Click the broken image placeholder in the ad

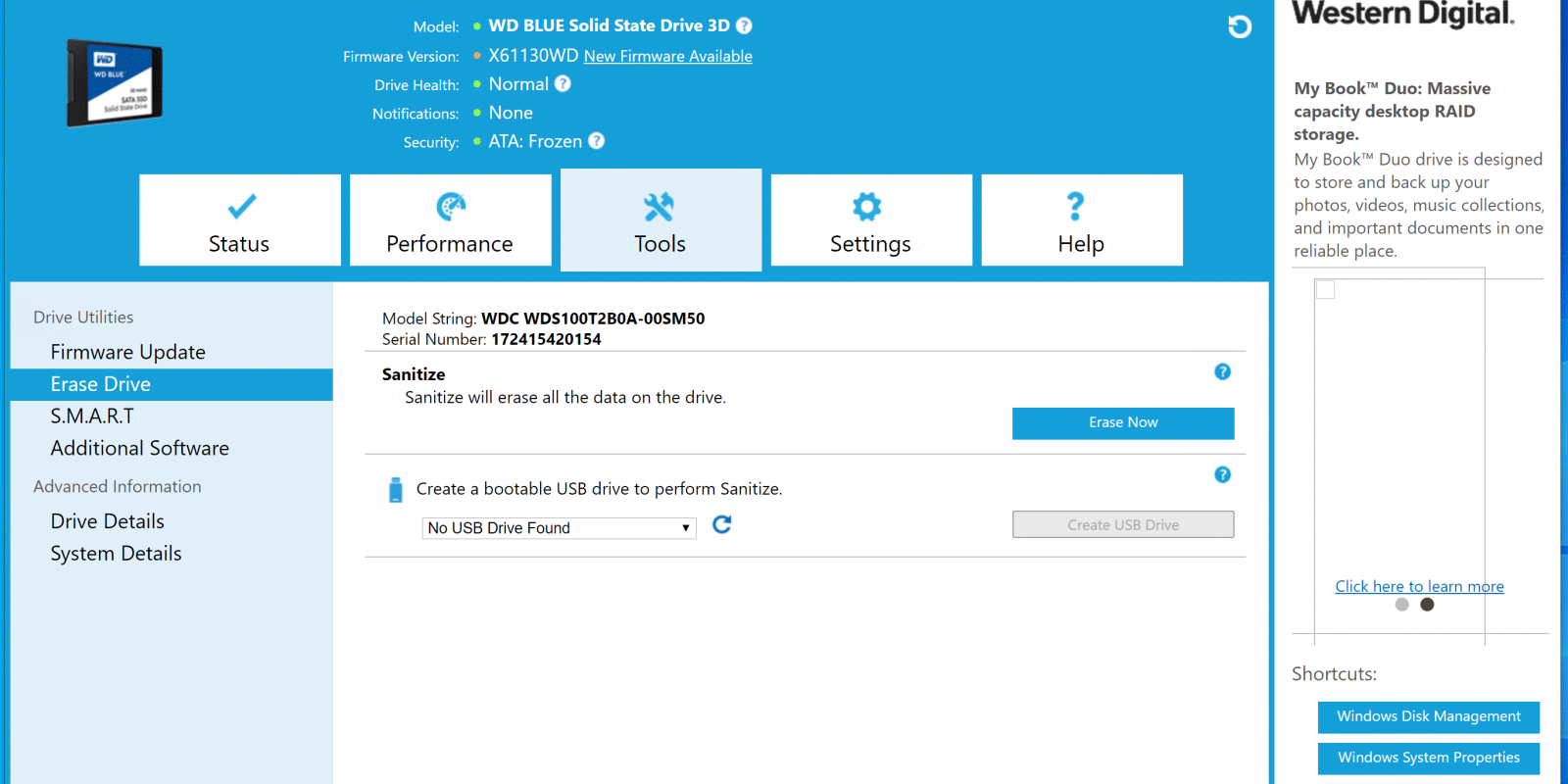click(x=1325, y=290)
